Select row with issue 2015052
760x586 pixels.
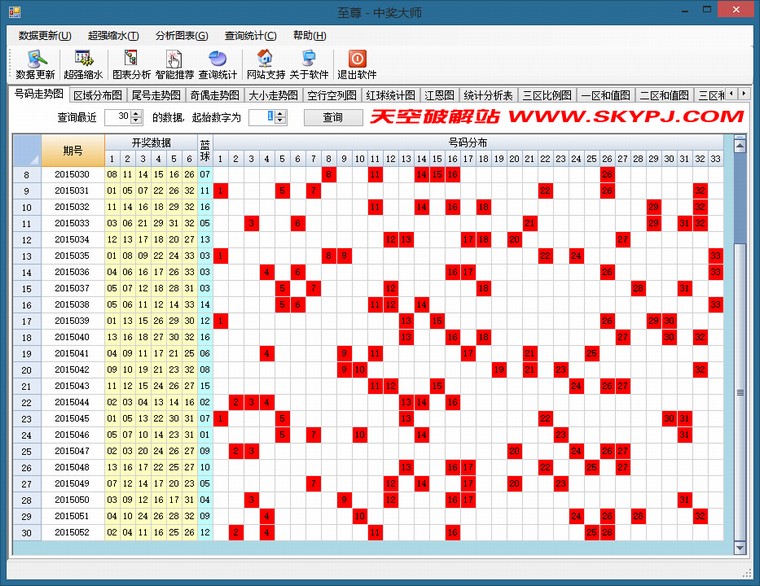[x=72, y=532]
